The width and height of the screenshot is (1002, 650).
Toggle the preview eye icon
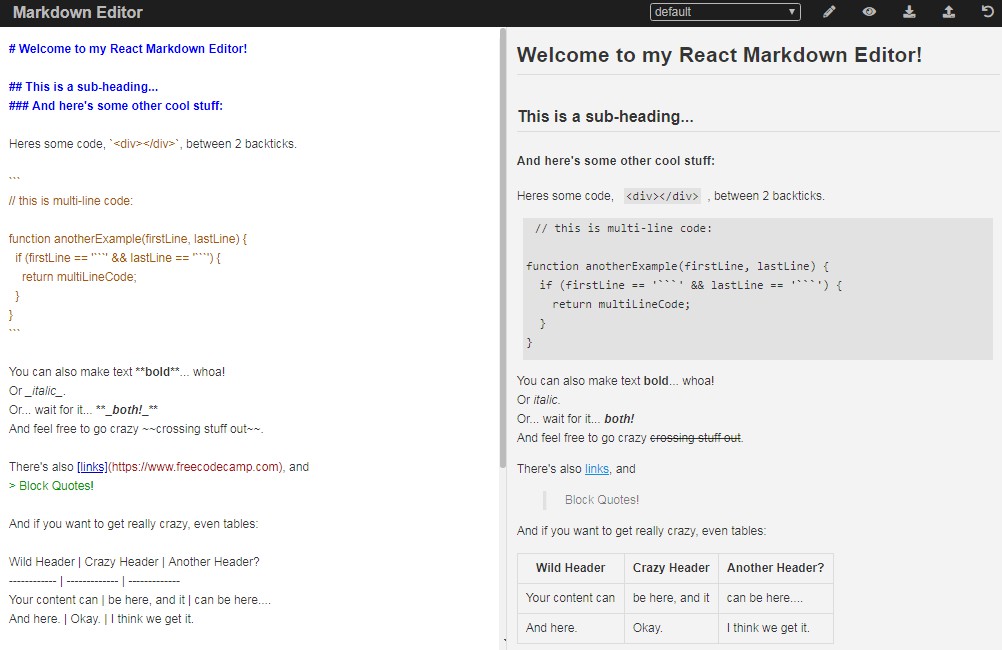tap(868, 12)
